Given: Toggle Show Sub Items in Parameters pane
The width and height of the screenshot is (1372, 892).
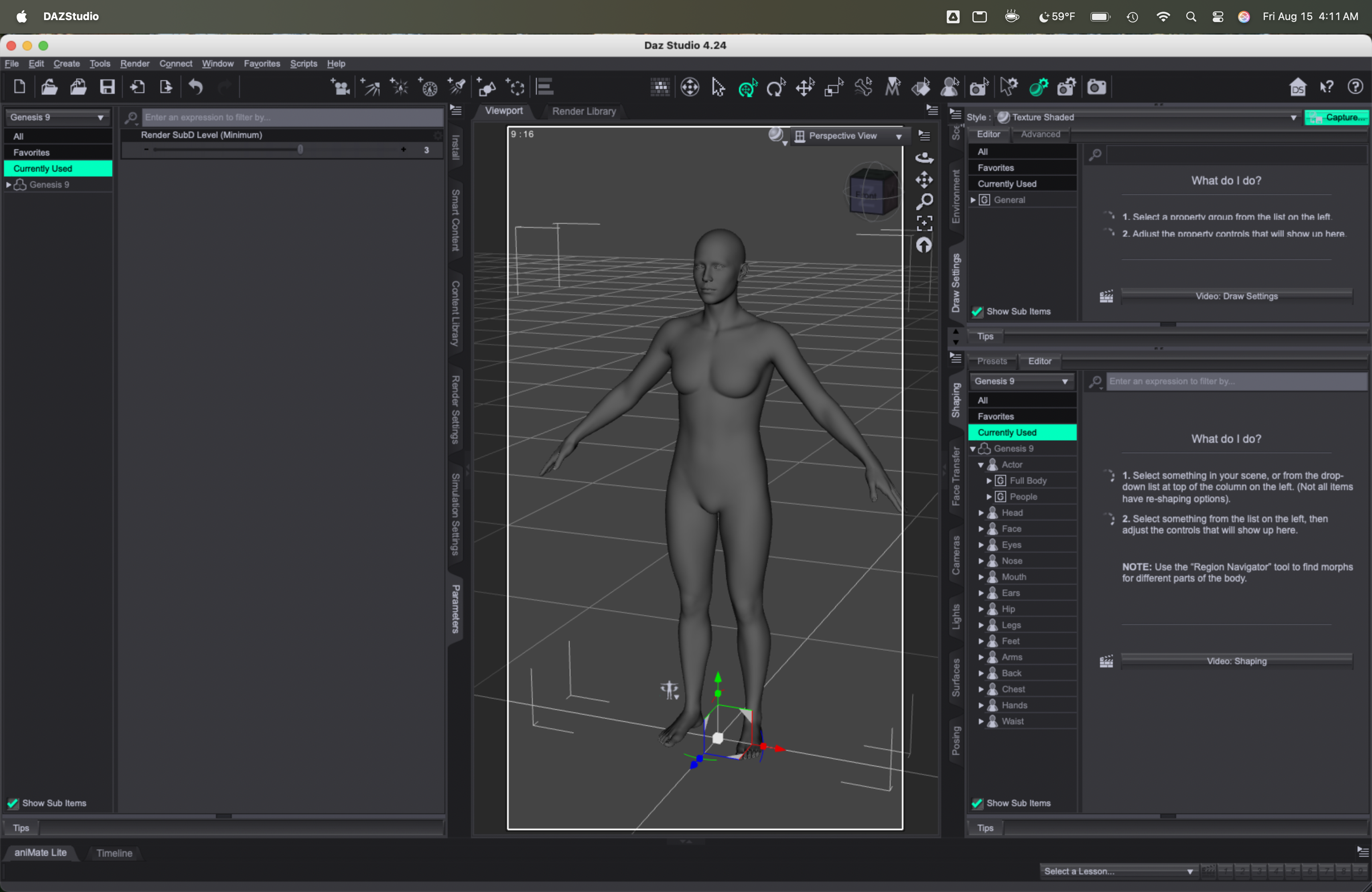Looking at the screenshot, I should [13, 803].
